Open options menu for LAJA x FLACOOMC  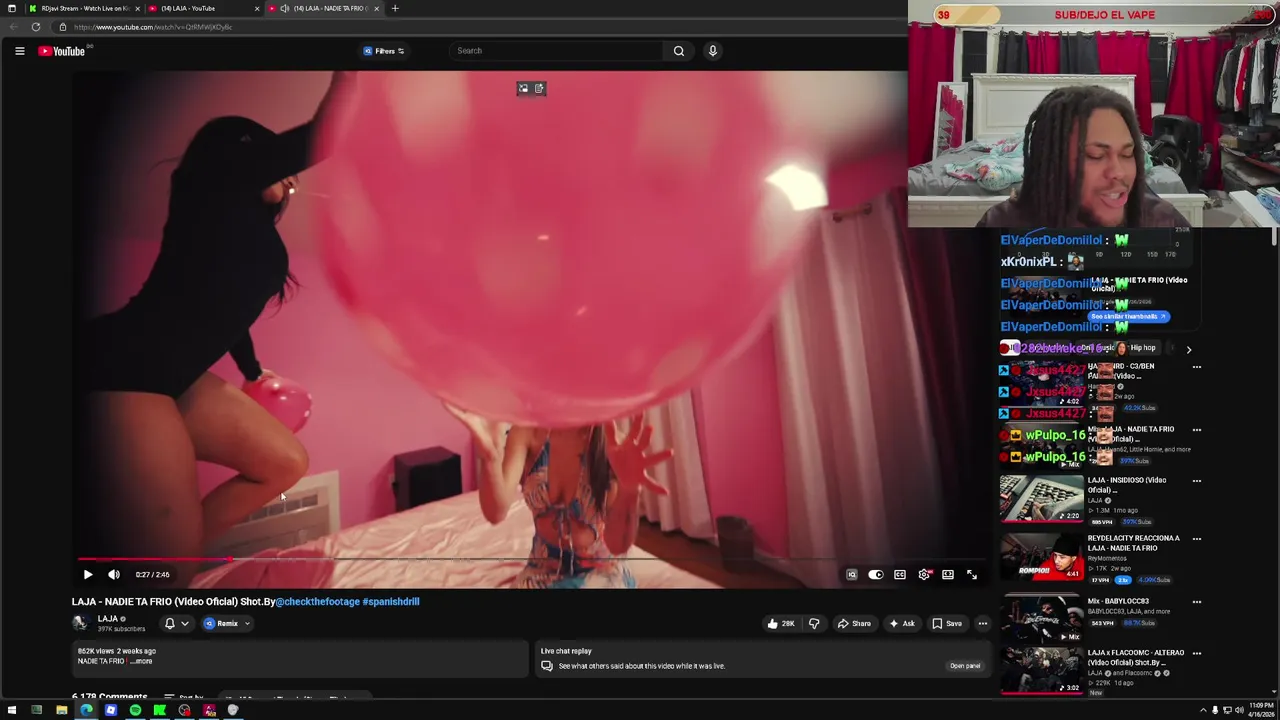coord(1196,653)
